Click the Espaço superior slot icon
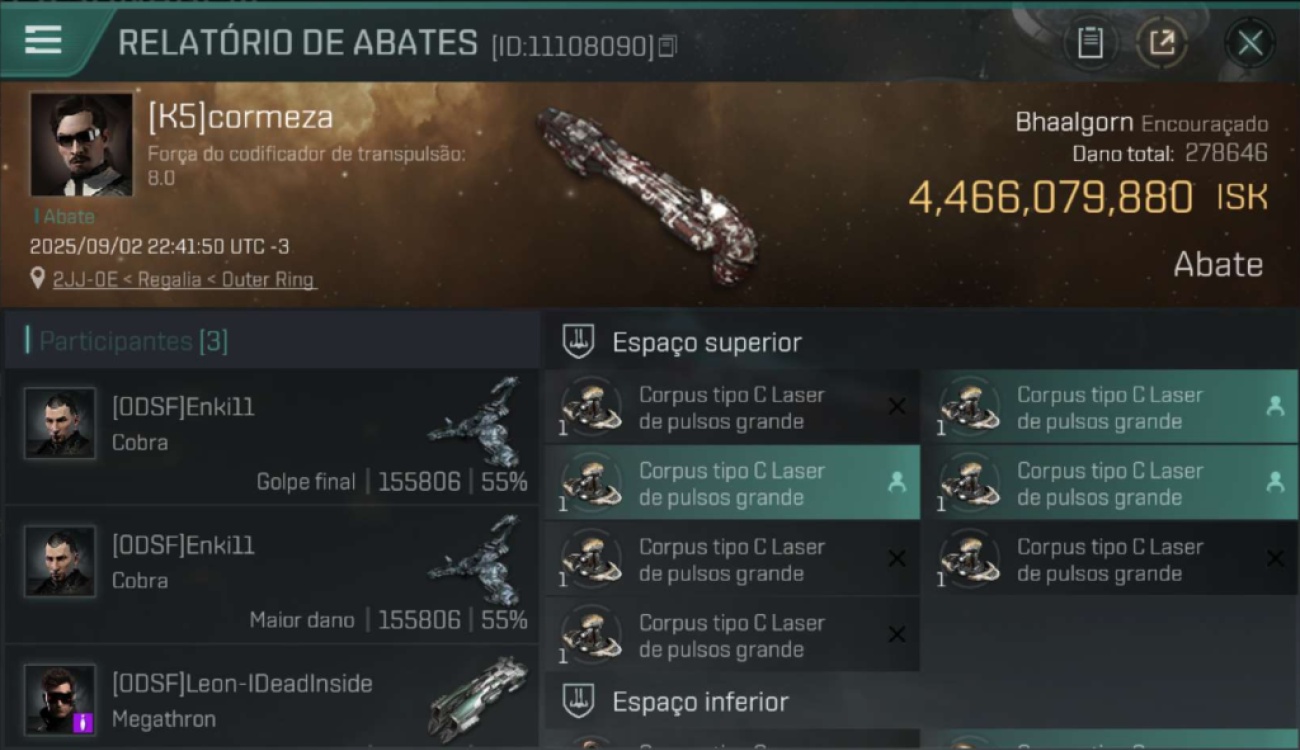This screenshot has width=1300, height=750. (577, 342)
